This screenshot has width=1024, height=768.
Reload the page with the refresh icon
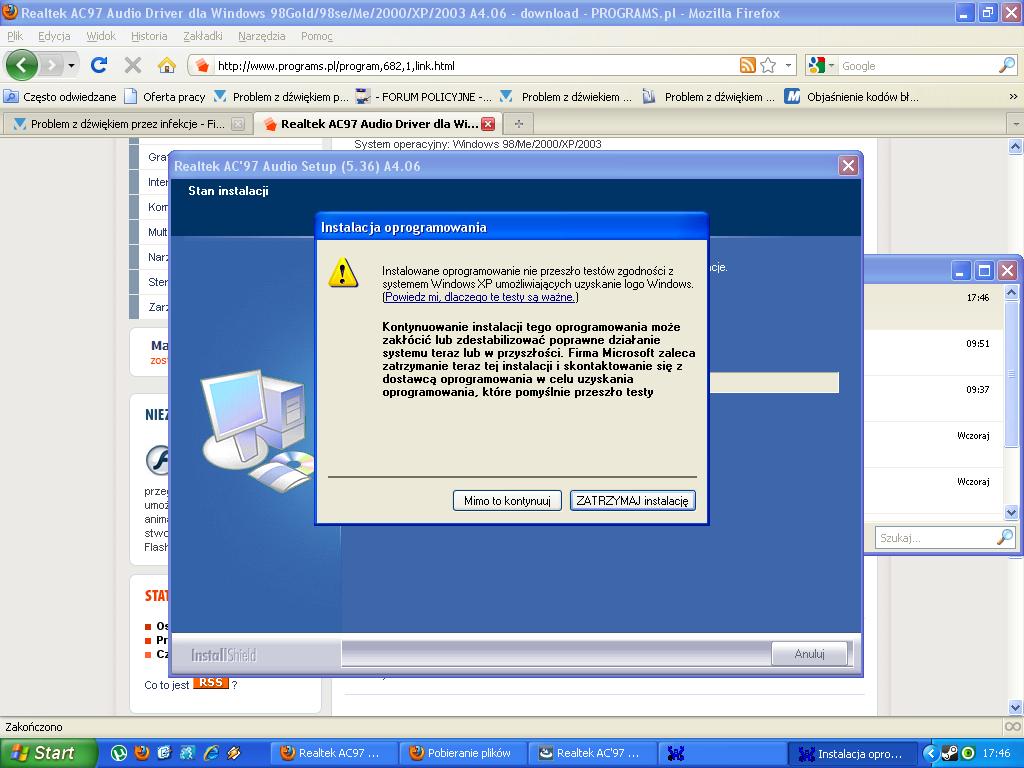(99, 65)
